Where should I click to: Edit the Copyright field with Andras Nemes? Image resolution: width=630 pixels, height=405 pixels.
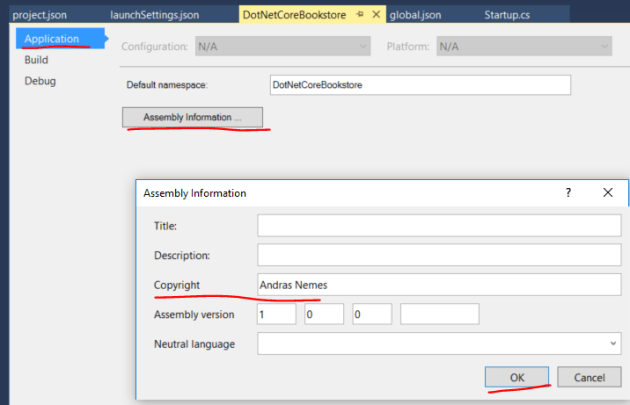[x=439, y=284]
